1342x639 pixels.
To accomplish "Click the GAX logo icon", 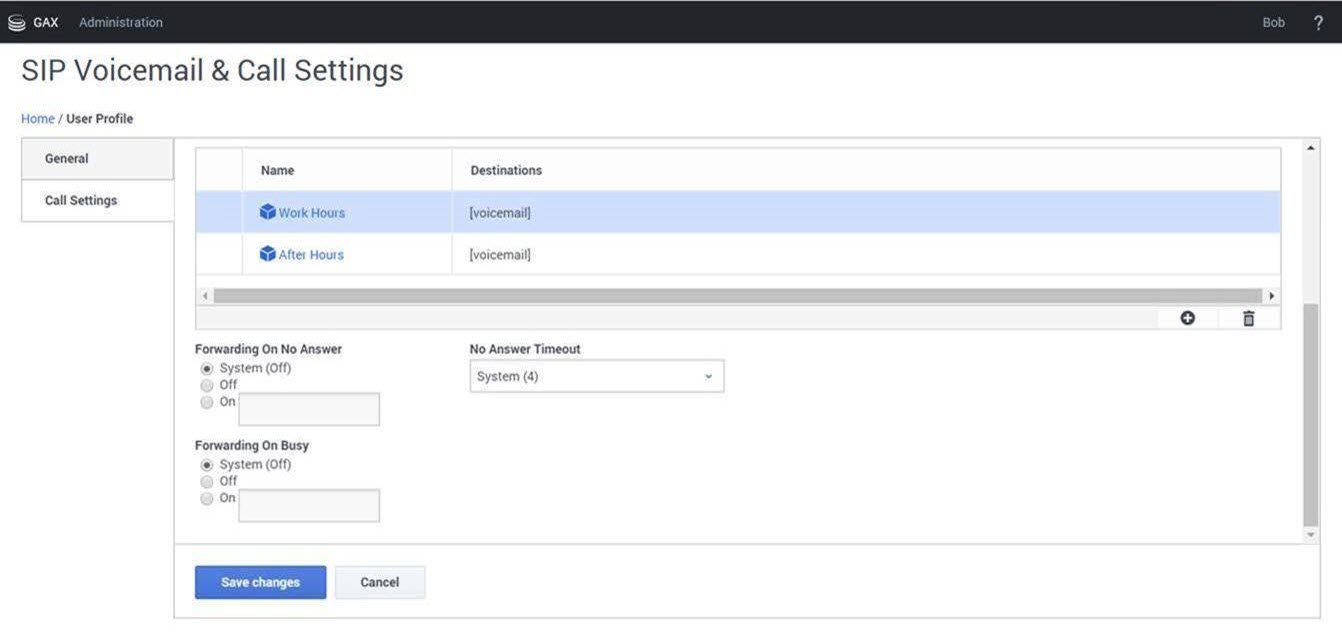I will pos(16,22).
